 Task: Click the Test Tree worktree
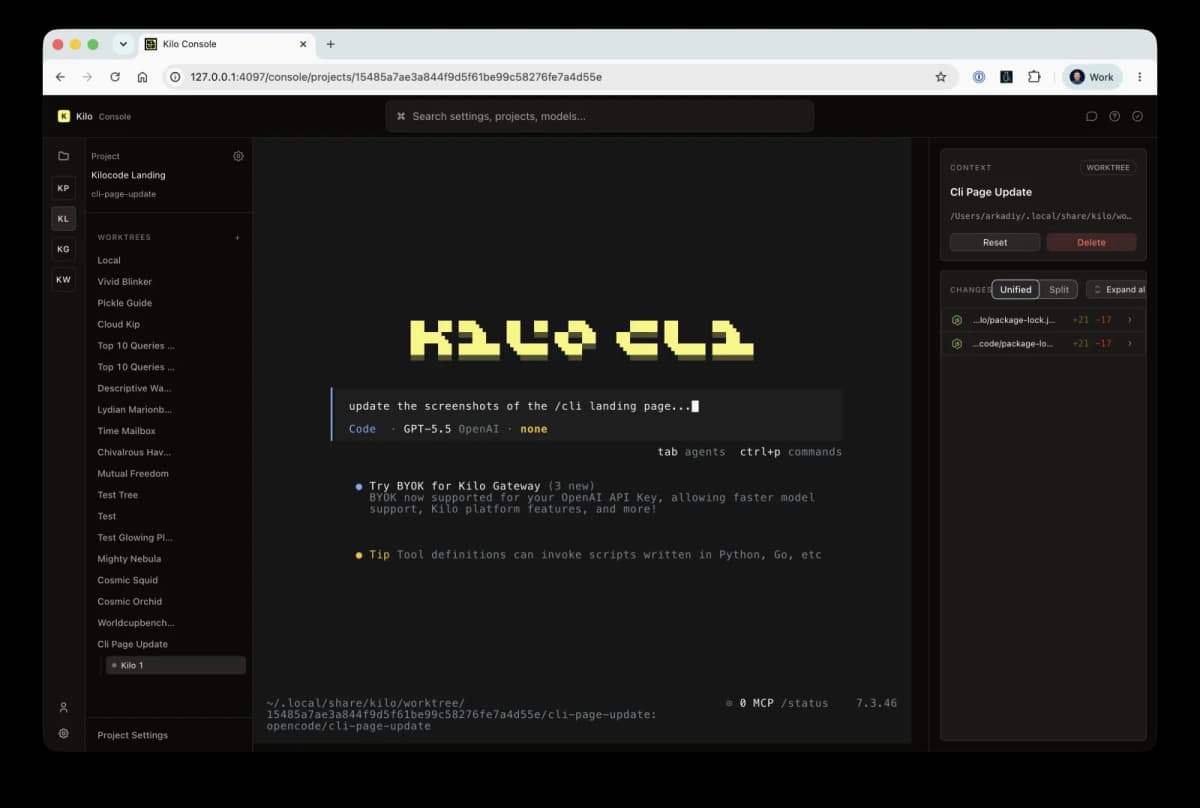point(118,495)
